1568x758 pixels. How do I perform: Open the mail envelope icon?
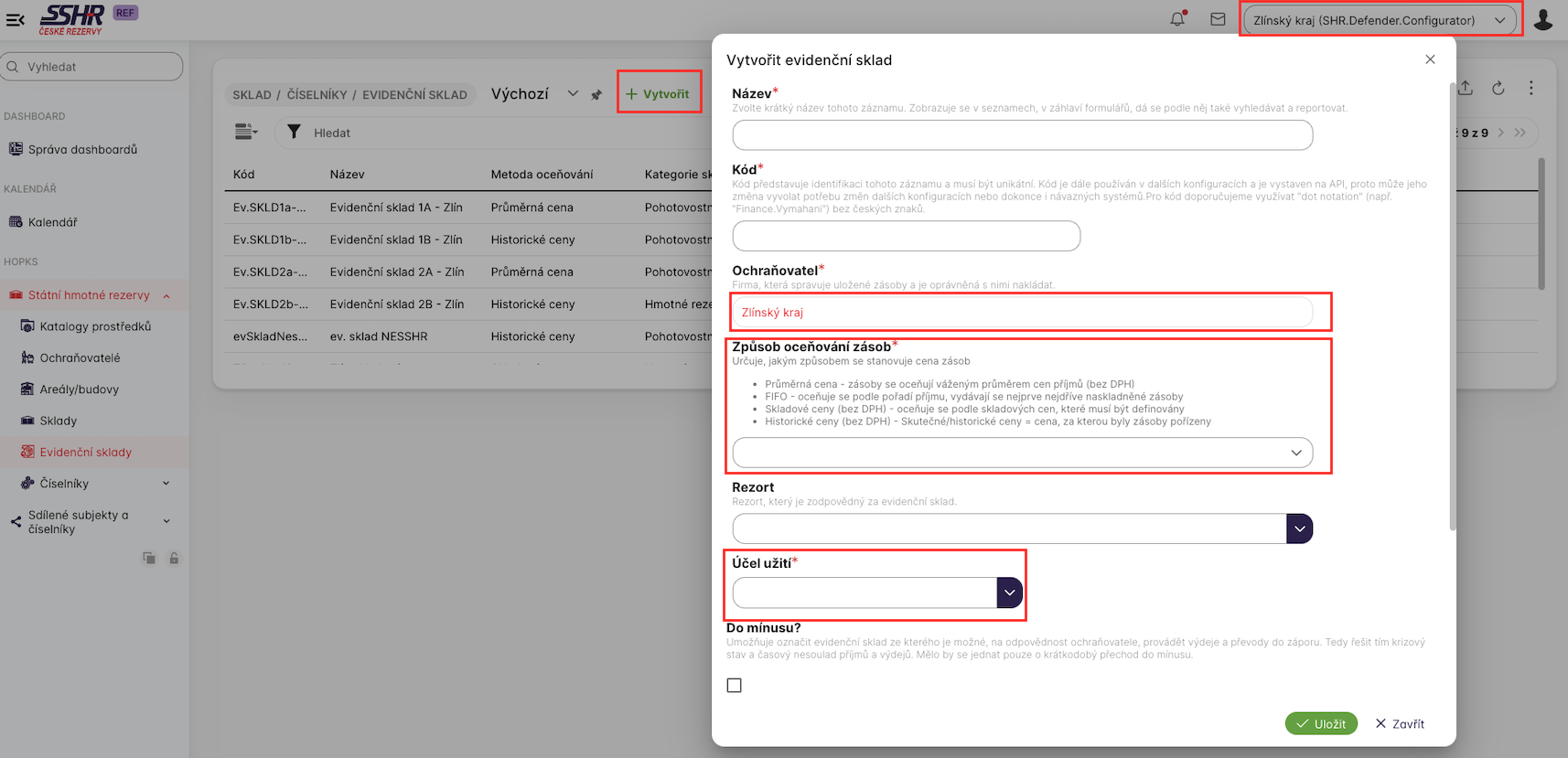[1218, 19]
